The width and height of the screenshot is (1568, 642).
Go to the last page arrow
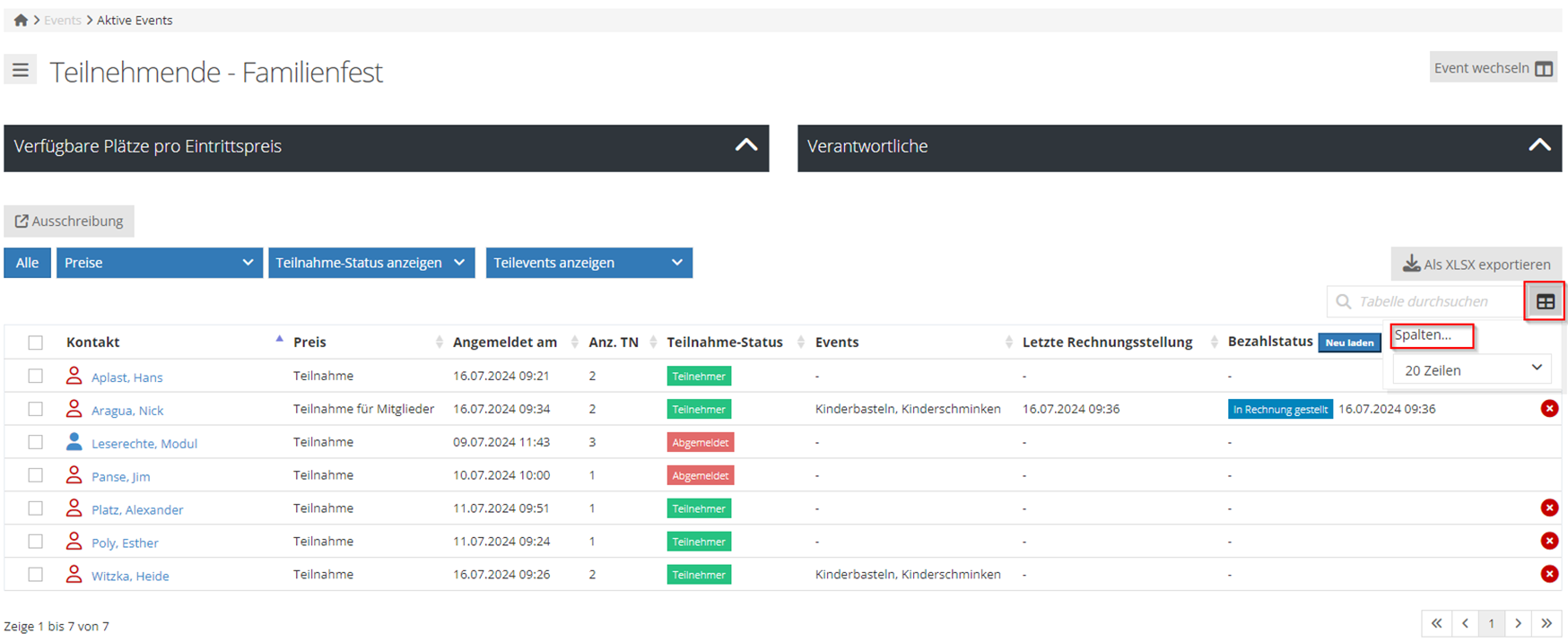pos(1546,623)
